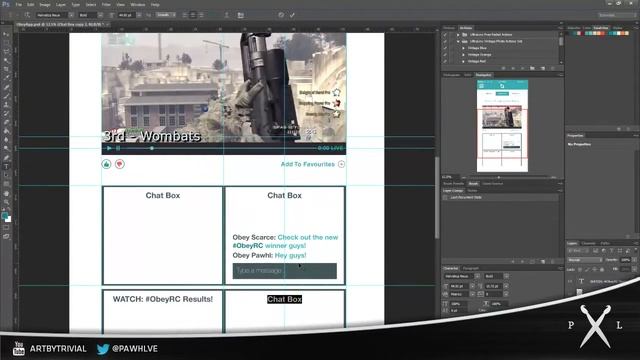Open the font family dropdown in options bar
Screen dimensions: 640x360
pyautogui.click(x=55, y=15)
